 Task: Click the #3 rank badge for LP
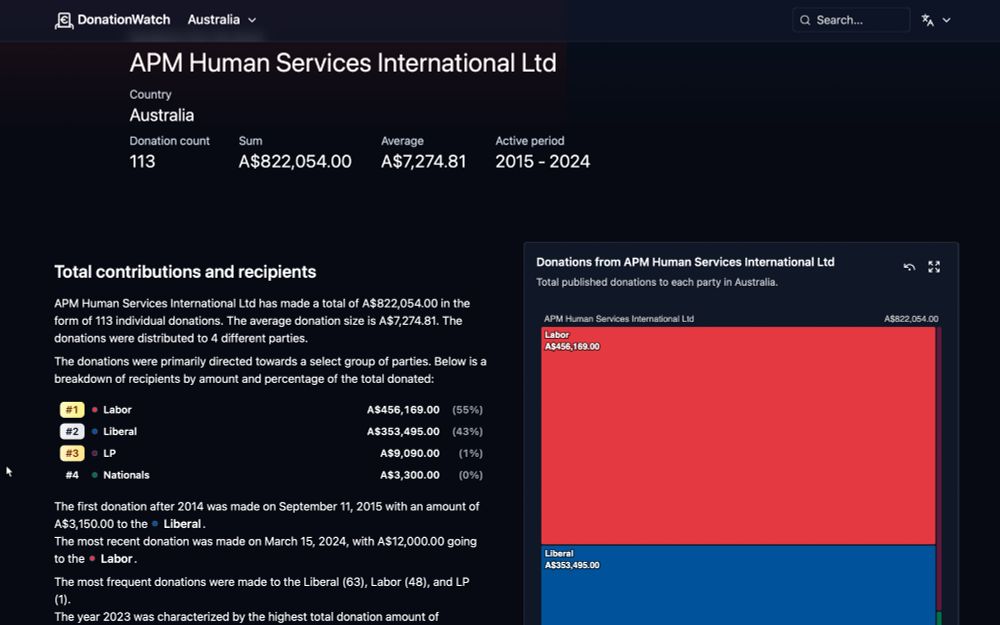pos(72,453)
